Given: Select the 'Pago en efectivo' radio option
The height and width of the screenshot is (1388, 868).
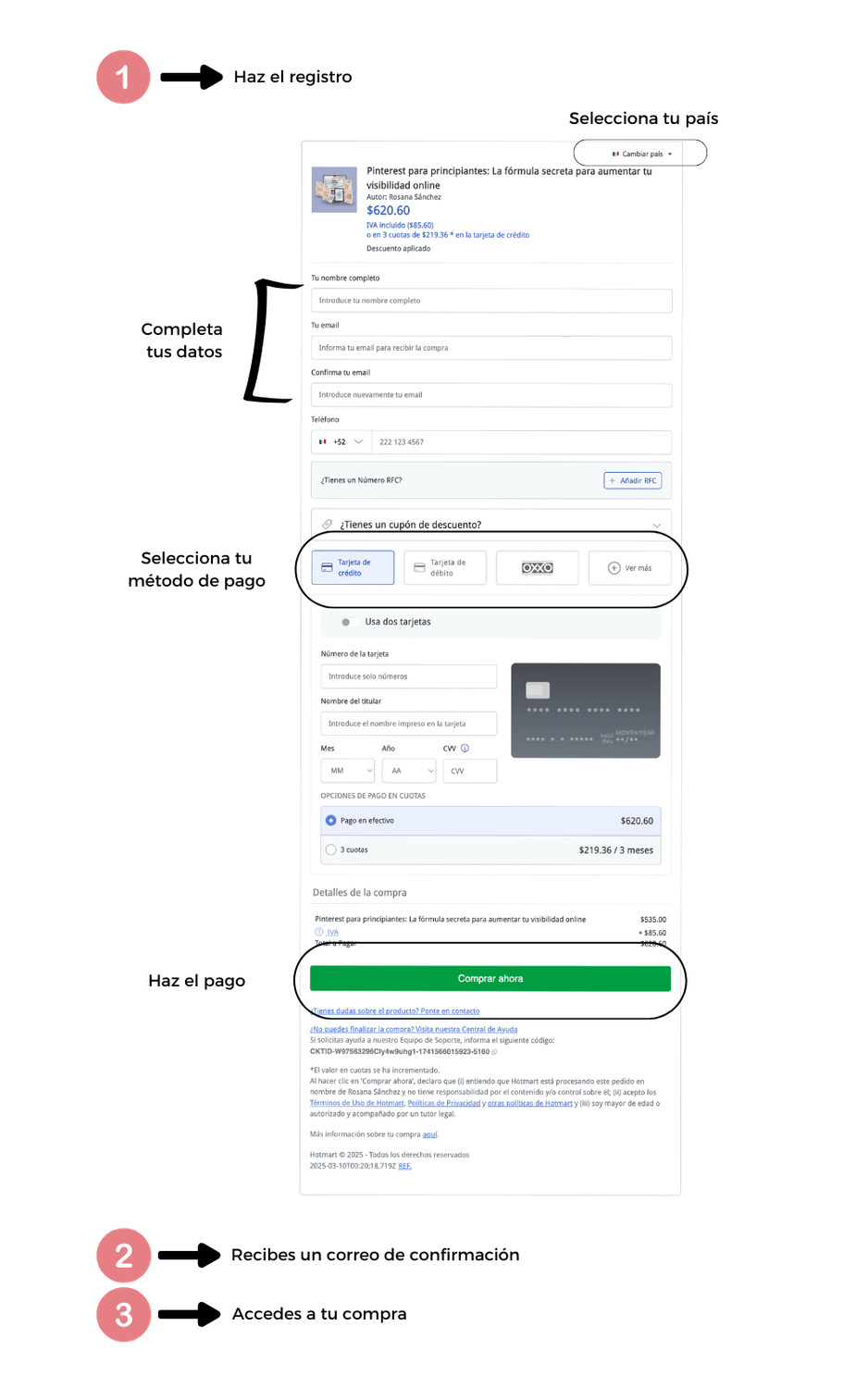Looking at the screenshot, I should click(330, 821).
